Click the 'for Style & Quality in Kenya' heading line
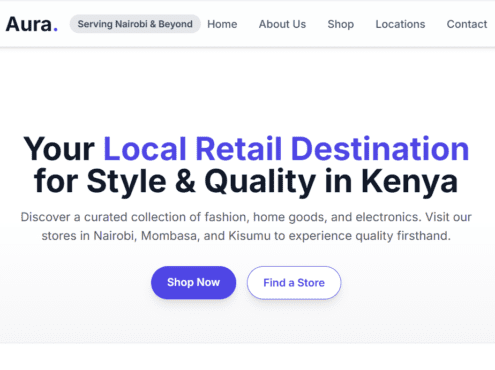This screenshot has height=370, width=495. click(x=246, y=182)
